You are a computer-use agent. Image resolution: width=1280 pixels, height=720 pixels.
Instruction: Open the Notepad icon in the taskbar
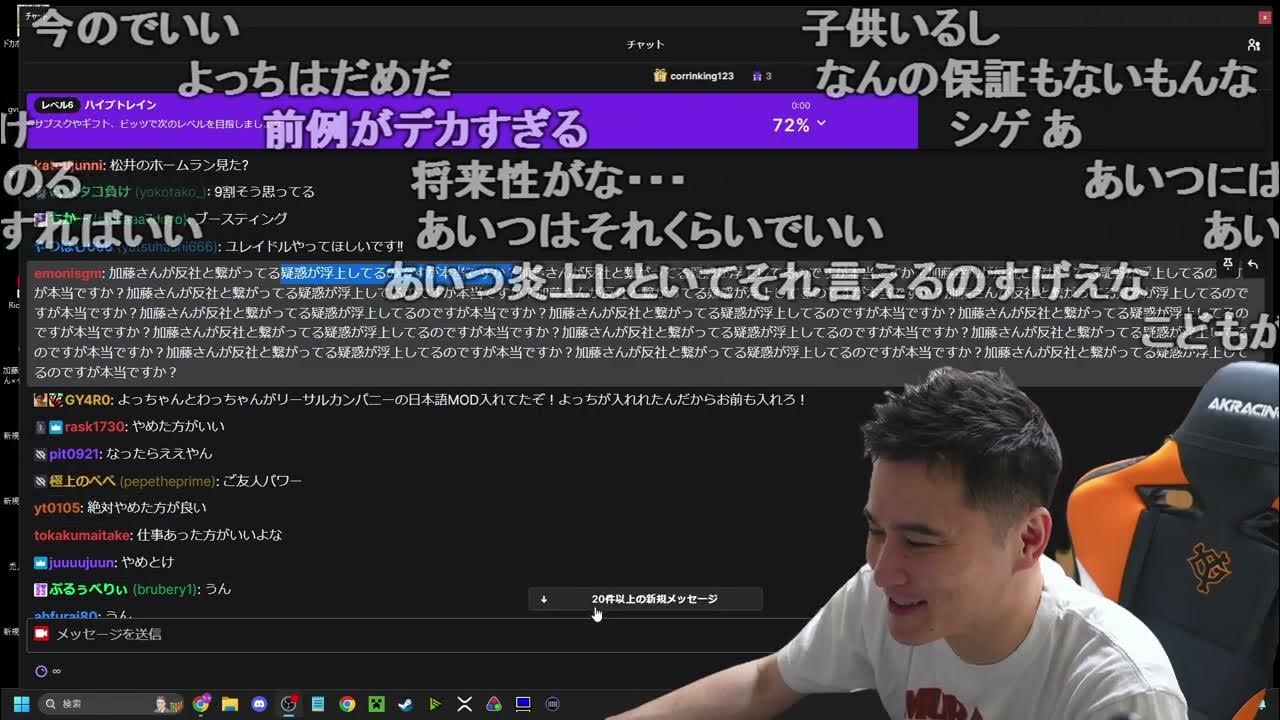(x=318, y=704)
